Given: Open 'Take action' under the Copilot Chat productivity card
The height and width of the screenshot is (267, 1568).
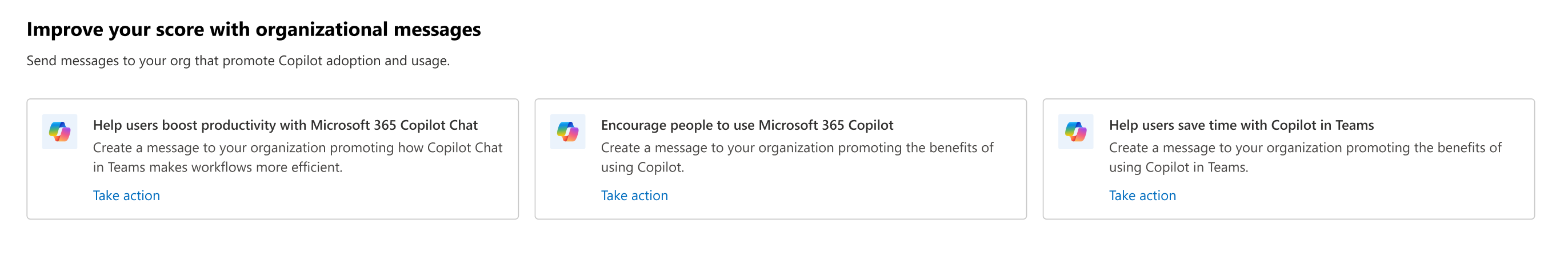Looking at the screenshot, I should click(x=127, y=196).
